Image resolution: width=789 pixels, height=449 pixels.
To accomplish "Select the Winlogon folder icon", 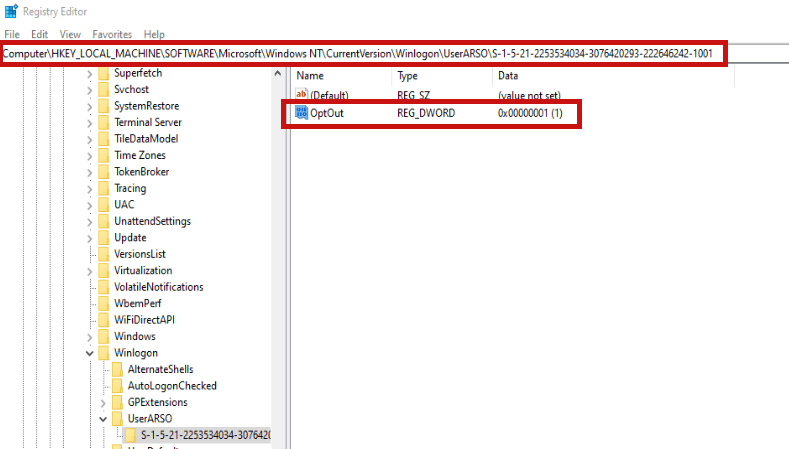I will 104,353.
